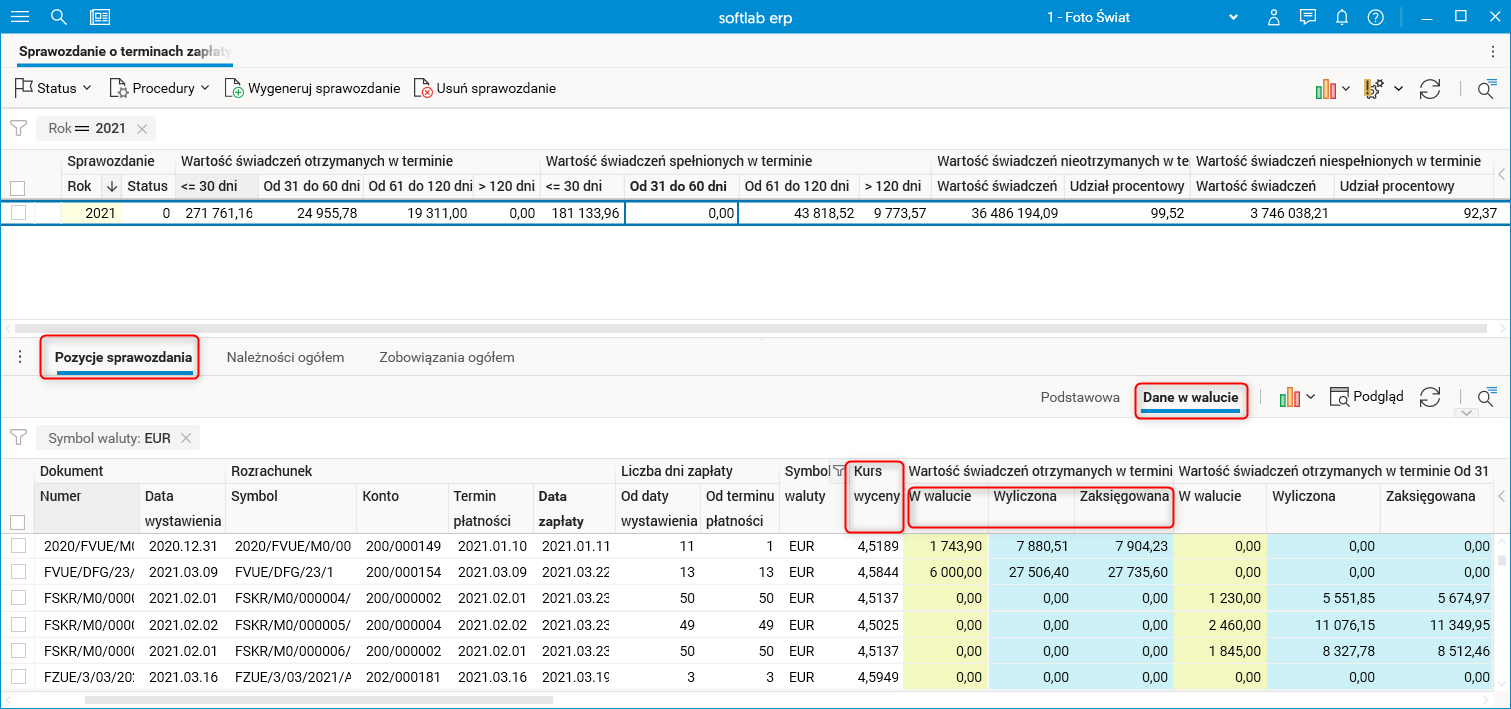This screenshot has height=709, width=1511.
Task: Open the user profile icon
Action: tap(1274, 17)
